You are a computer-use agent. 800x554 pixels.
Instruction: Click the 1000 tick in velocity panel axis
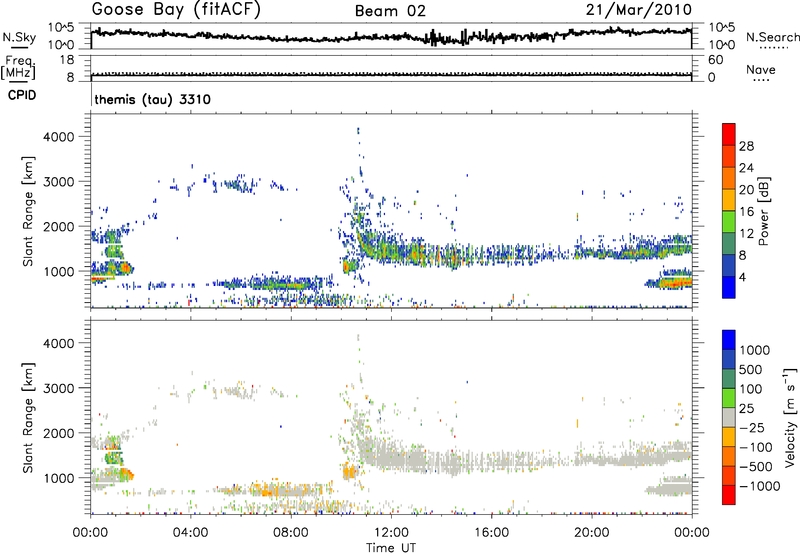pyautogui.click(x=58, y=479)
